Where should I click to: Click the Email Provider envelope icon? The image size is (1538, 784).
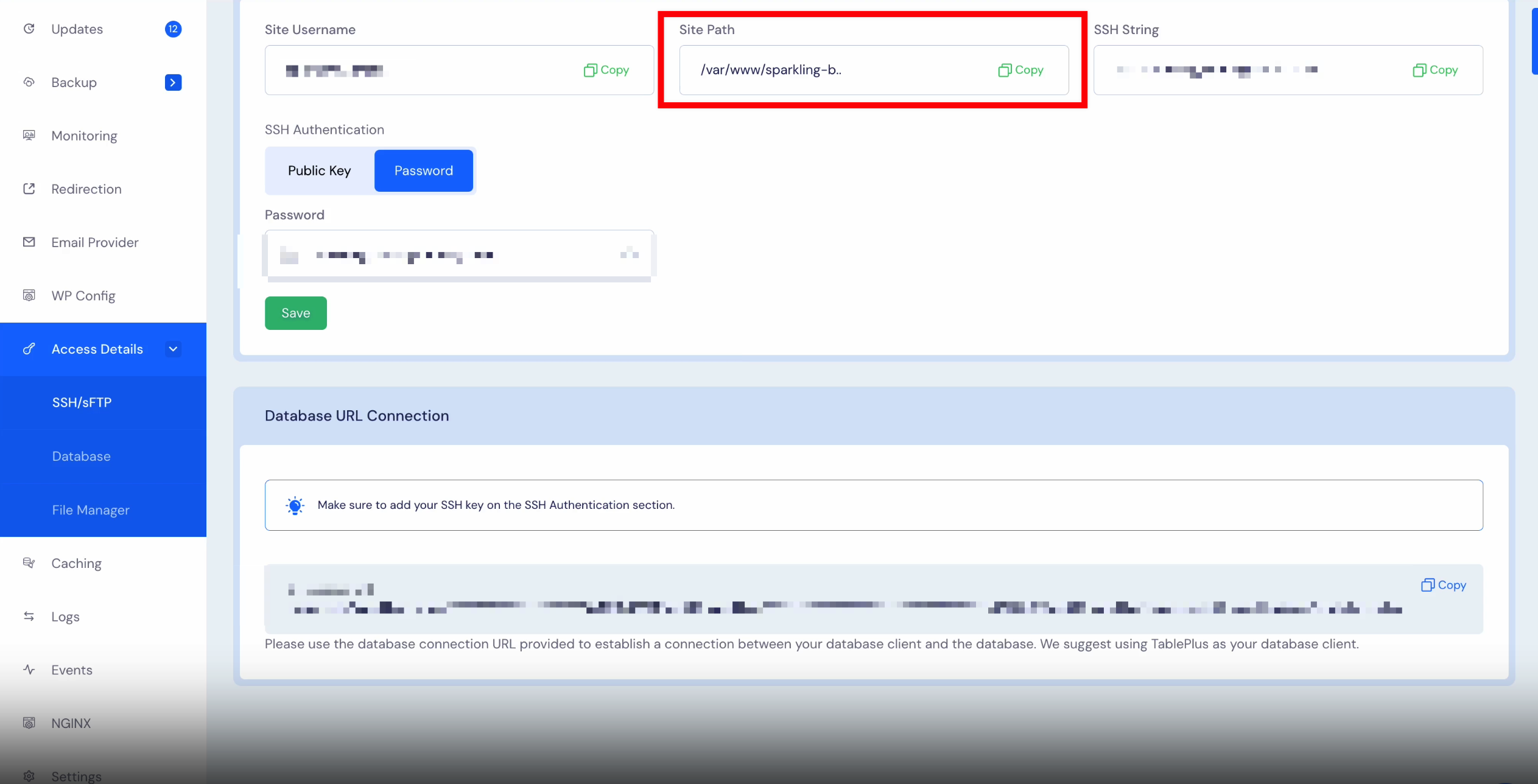click(x=29, y=242)
